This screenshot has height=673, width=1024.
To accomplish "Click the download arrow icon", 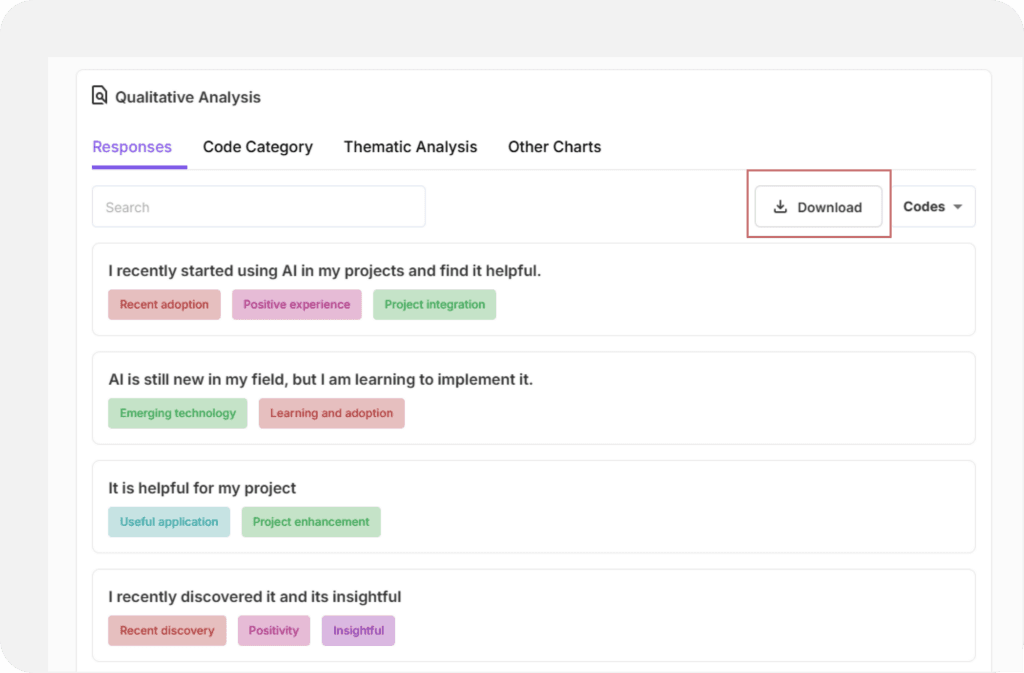I will coord(781,207).
